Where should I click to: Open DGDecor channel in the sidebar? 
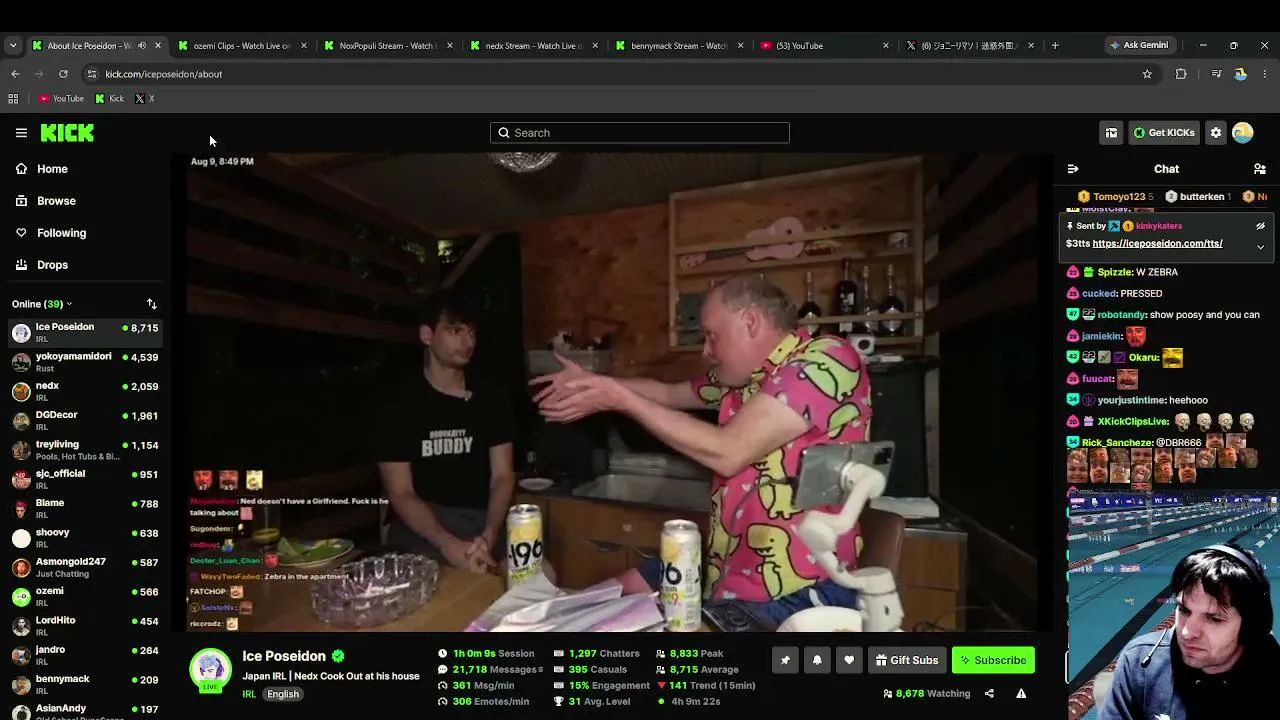pos(85,420)
